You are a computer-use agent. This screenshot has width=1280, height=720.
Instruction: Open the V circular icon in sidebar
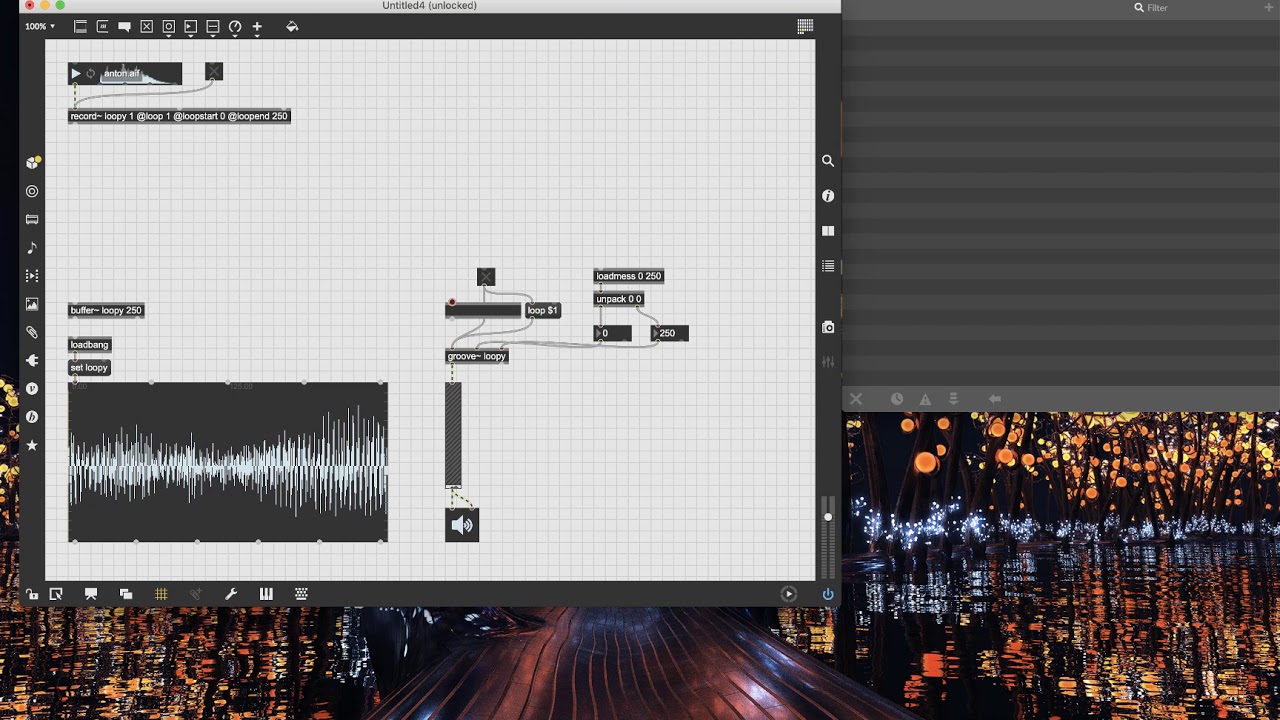click(x=32, y=388)
